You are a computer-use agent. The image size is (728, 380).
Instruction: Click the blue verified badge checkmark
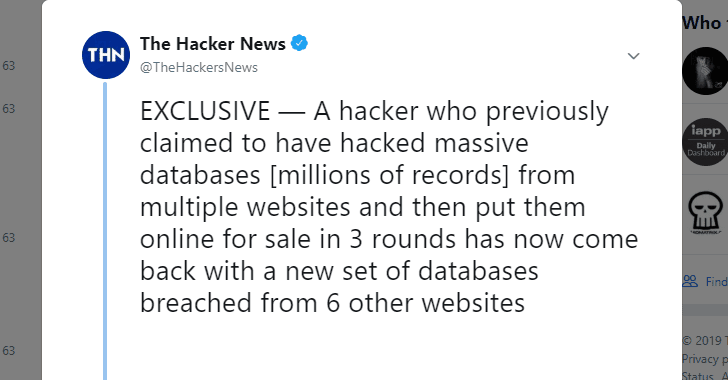(299, 43)
